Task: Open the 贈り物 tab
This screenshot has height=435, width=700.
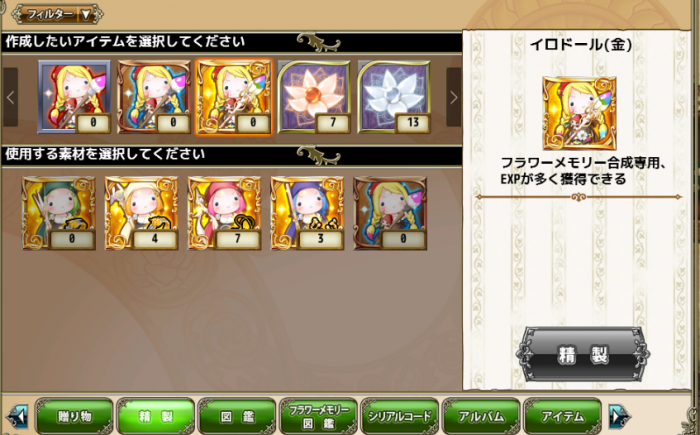Action: [x=74, y=416]
